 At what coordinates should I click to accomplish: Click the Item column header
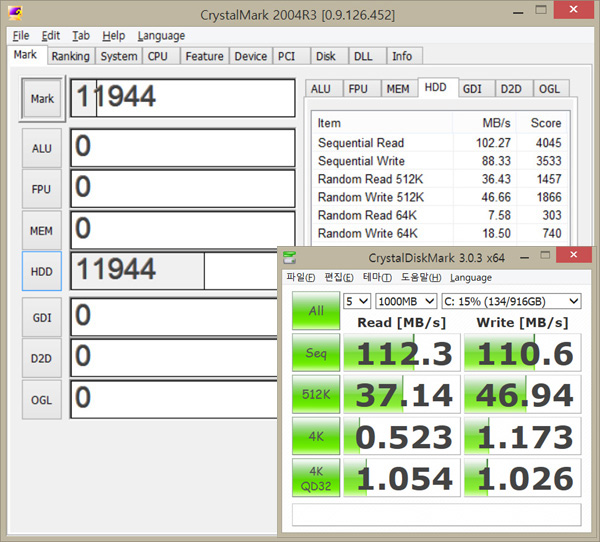click(382, 123)
